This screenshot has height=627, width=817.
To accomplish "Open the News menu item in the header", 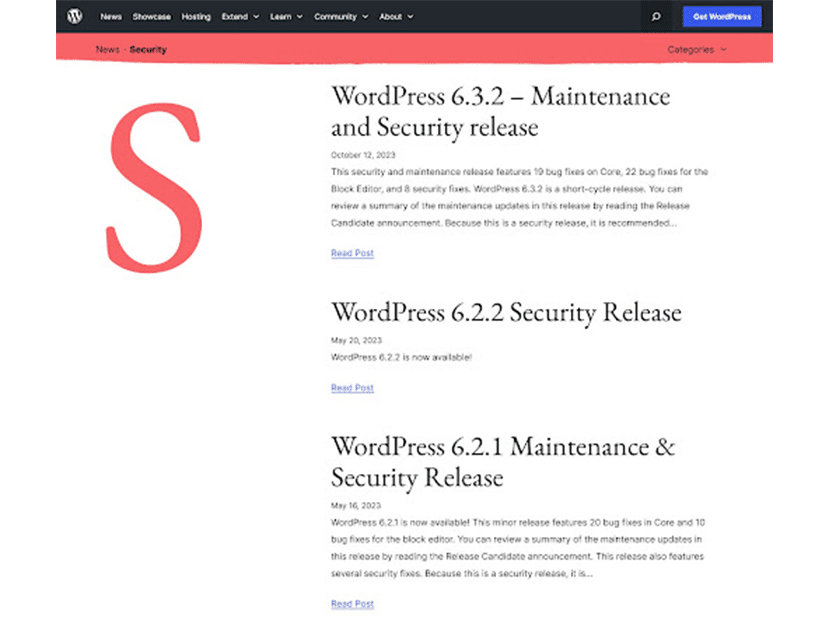I will pyautogui.click(x=110, y=17).
